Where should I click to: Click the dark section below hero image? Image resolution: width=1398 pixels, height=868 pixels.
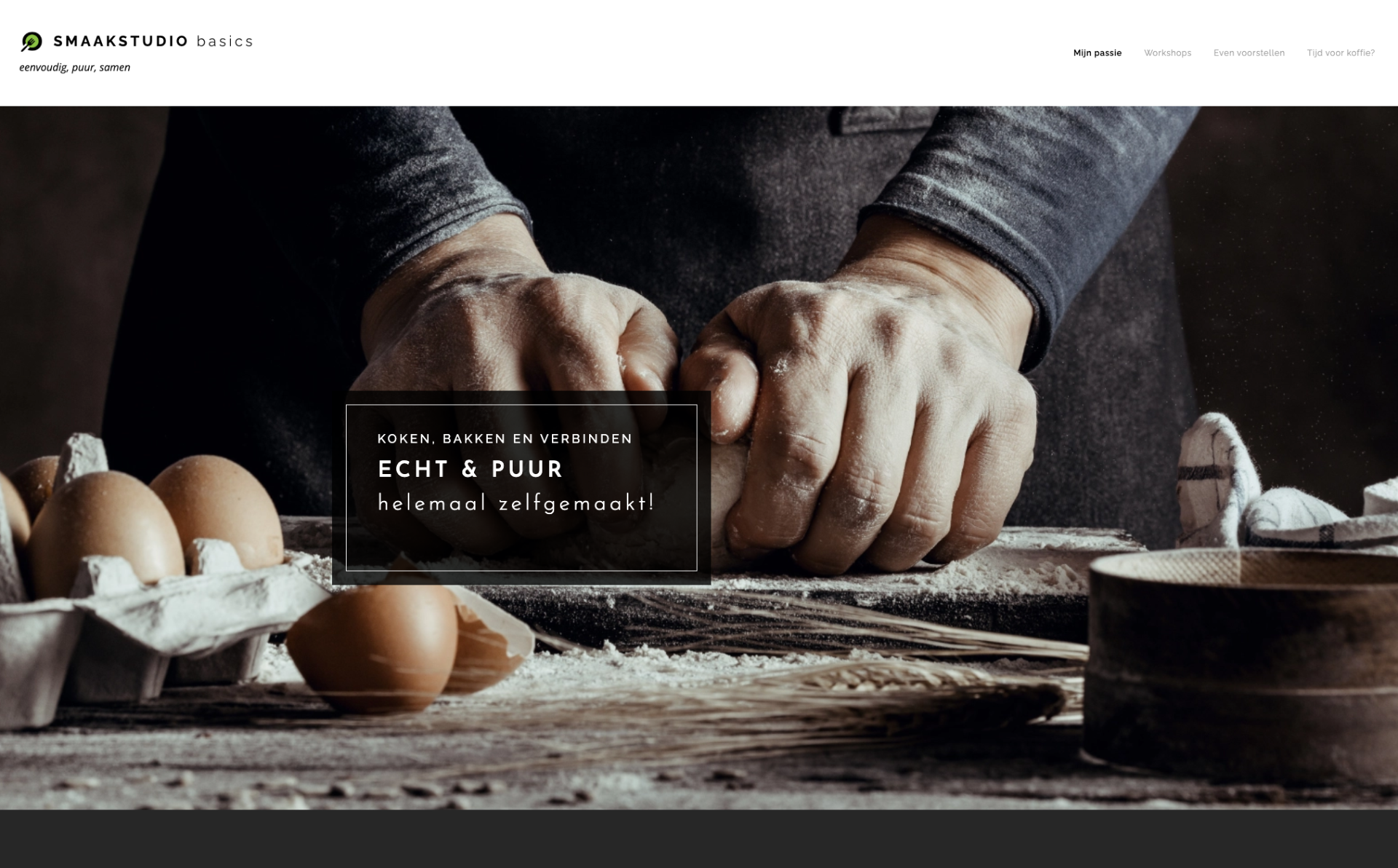[x=699, y=839]
